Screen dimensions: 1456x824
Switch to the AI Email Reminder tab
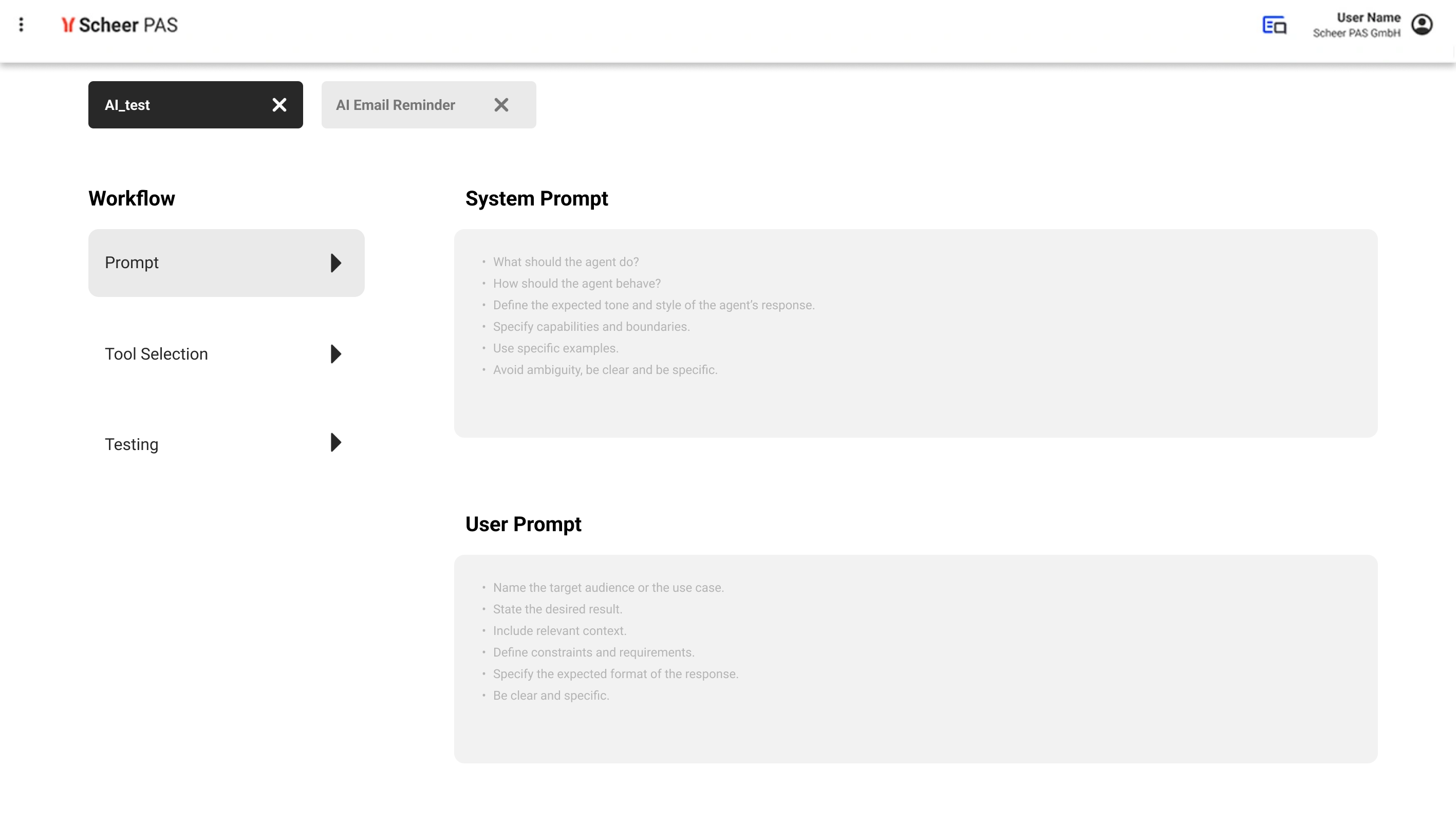(x=396, y=105)
